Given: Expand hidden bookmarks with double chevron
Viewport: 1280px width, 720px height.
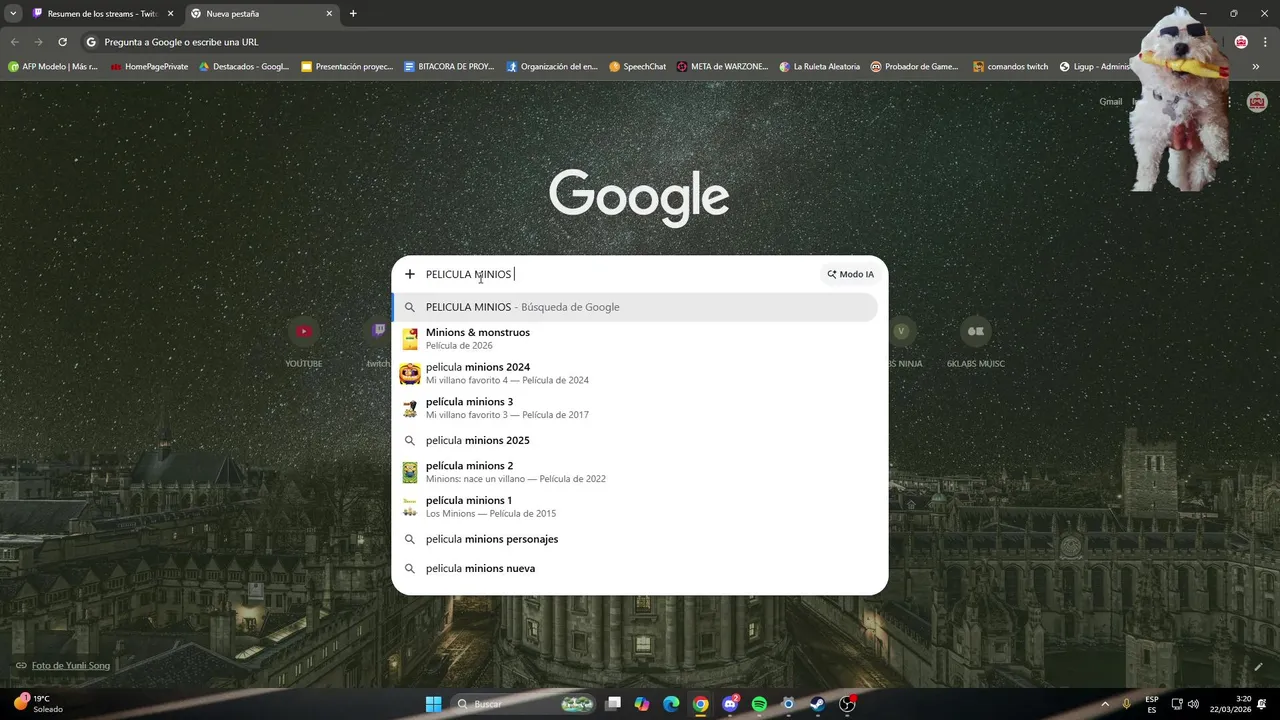Looking at the screenshot, I should 1255,67.
